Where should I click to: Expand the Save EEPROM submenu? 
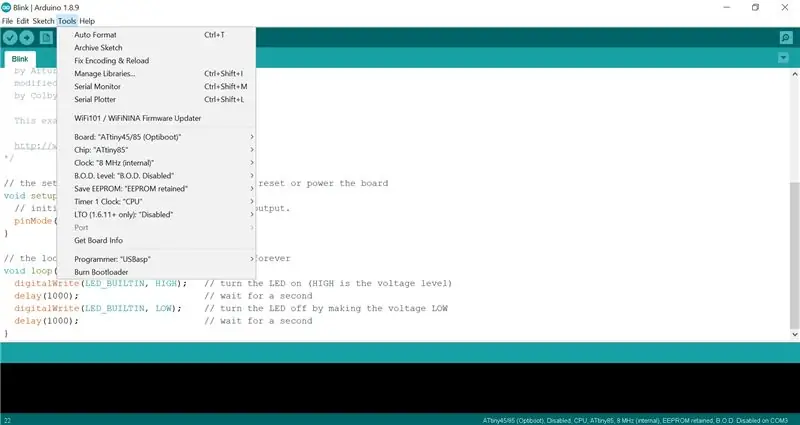[x=156, y=188]
